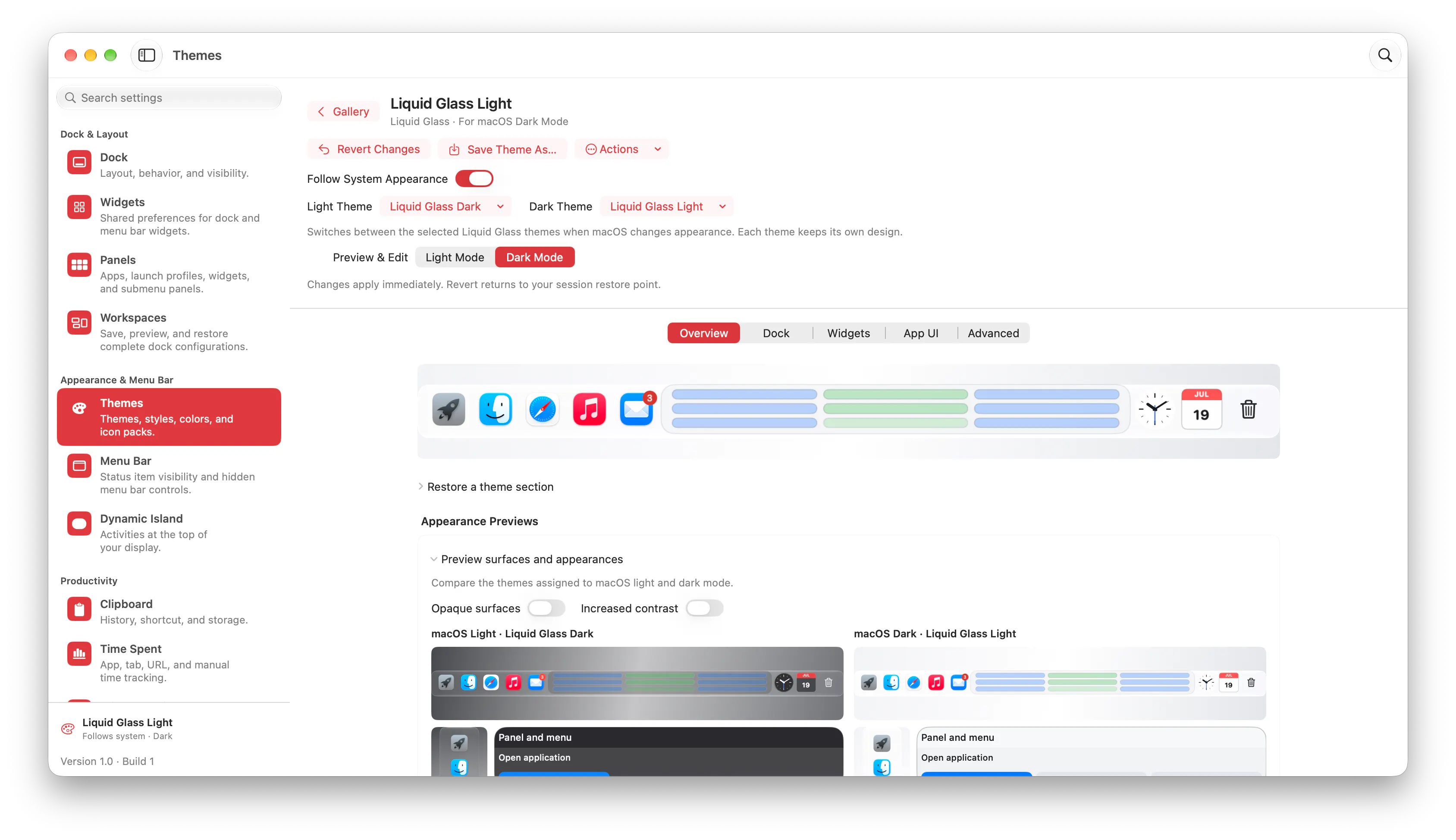Click the Dock & Layout section header
The height and width of the screenshot is (840, 1456).
click(94, 134)
